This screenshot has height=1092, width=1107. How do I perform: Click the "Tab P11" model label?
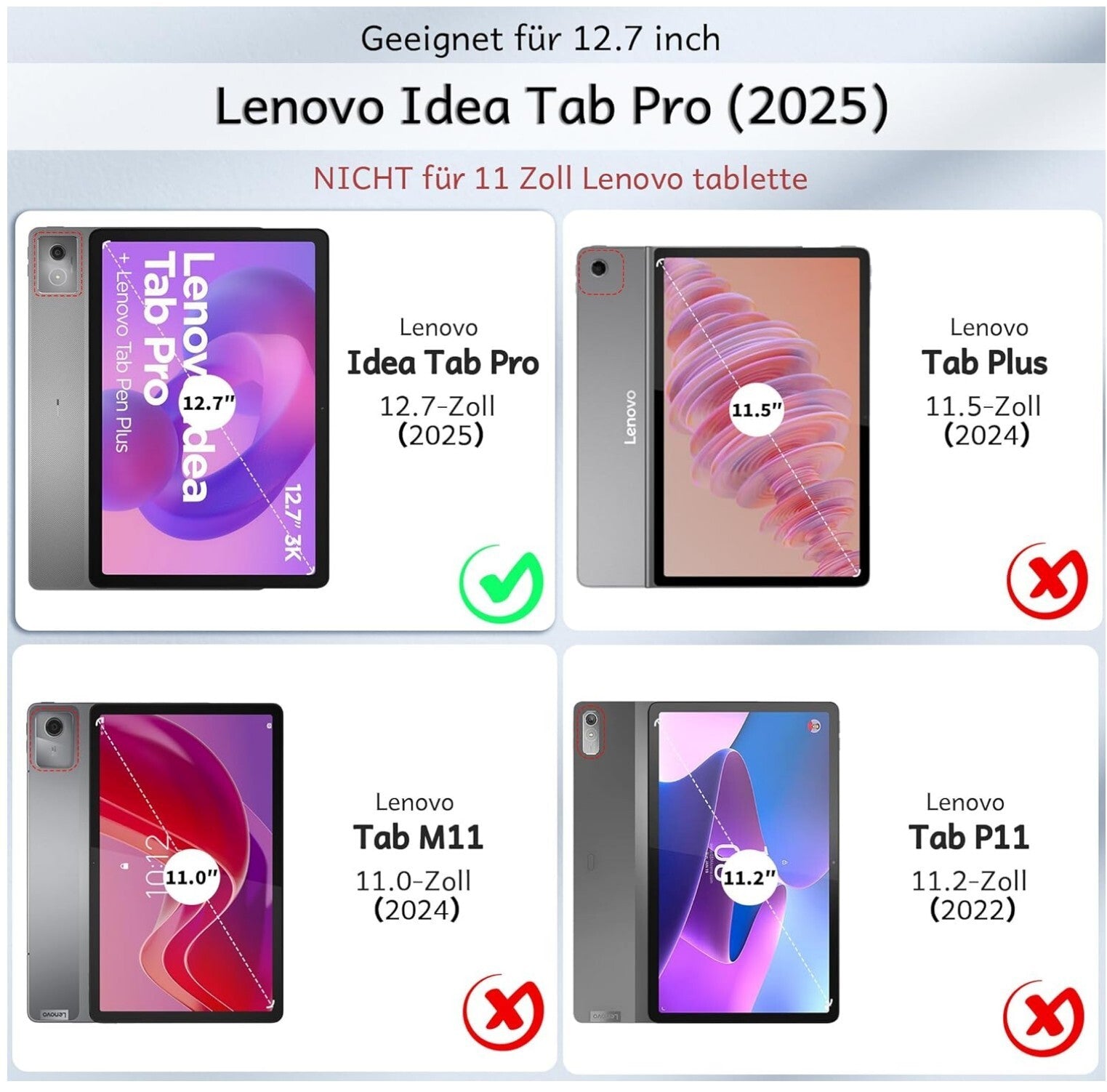click(969, 837)
